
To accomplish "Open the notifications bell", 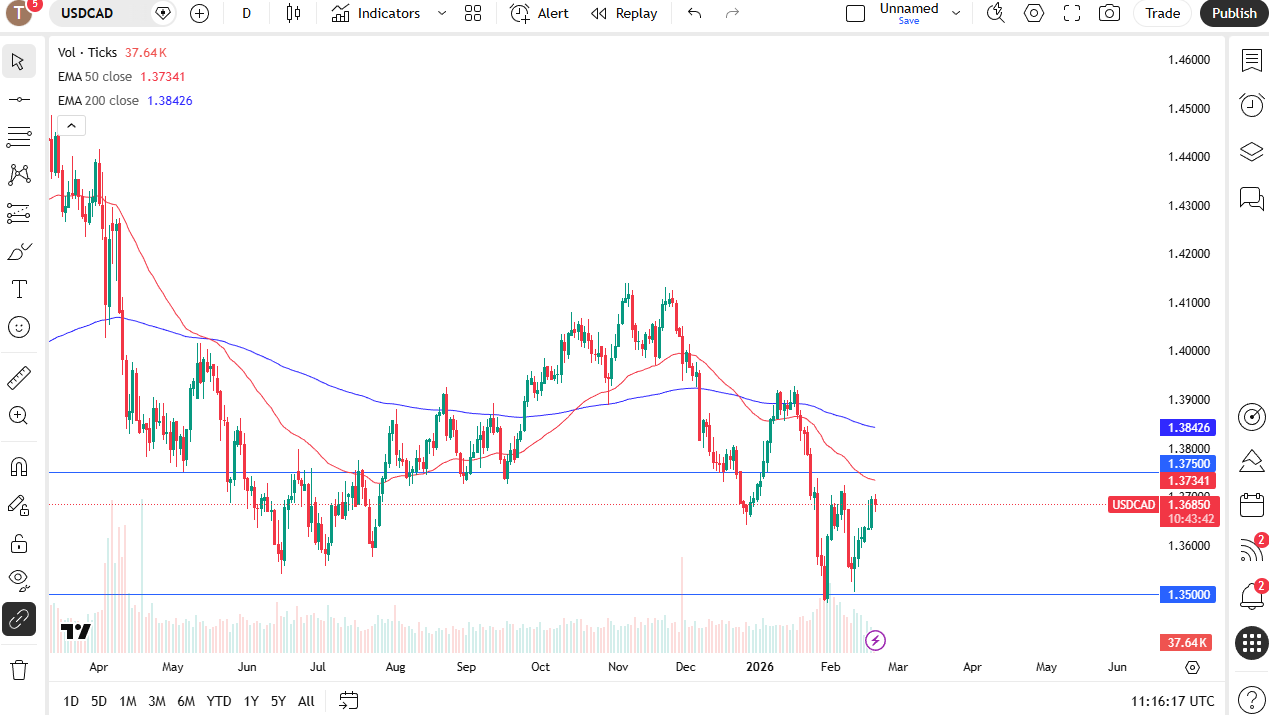I will [x=1251, y=596].
